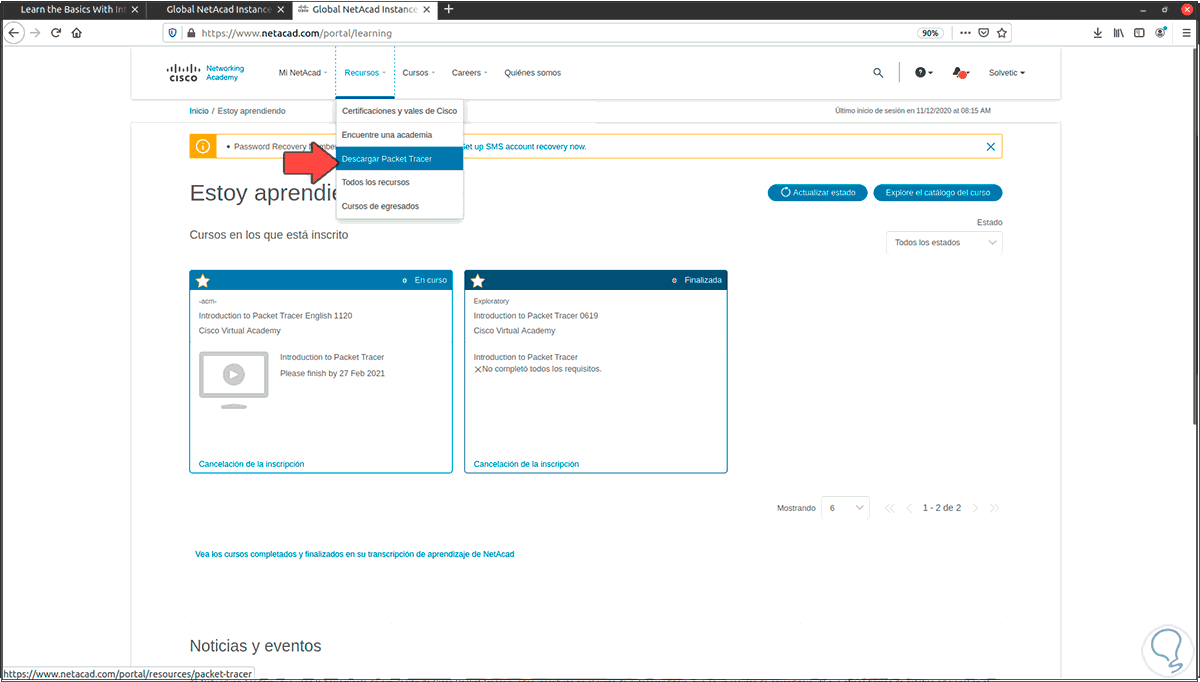This screenshot has width=1200, height=682.
Task: Select Encuentre una academia menu entry
Action: coord(399,134)
